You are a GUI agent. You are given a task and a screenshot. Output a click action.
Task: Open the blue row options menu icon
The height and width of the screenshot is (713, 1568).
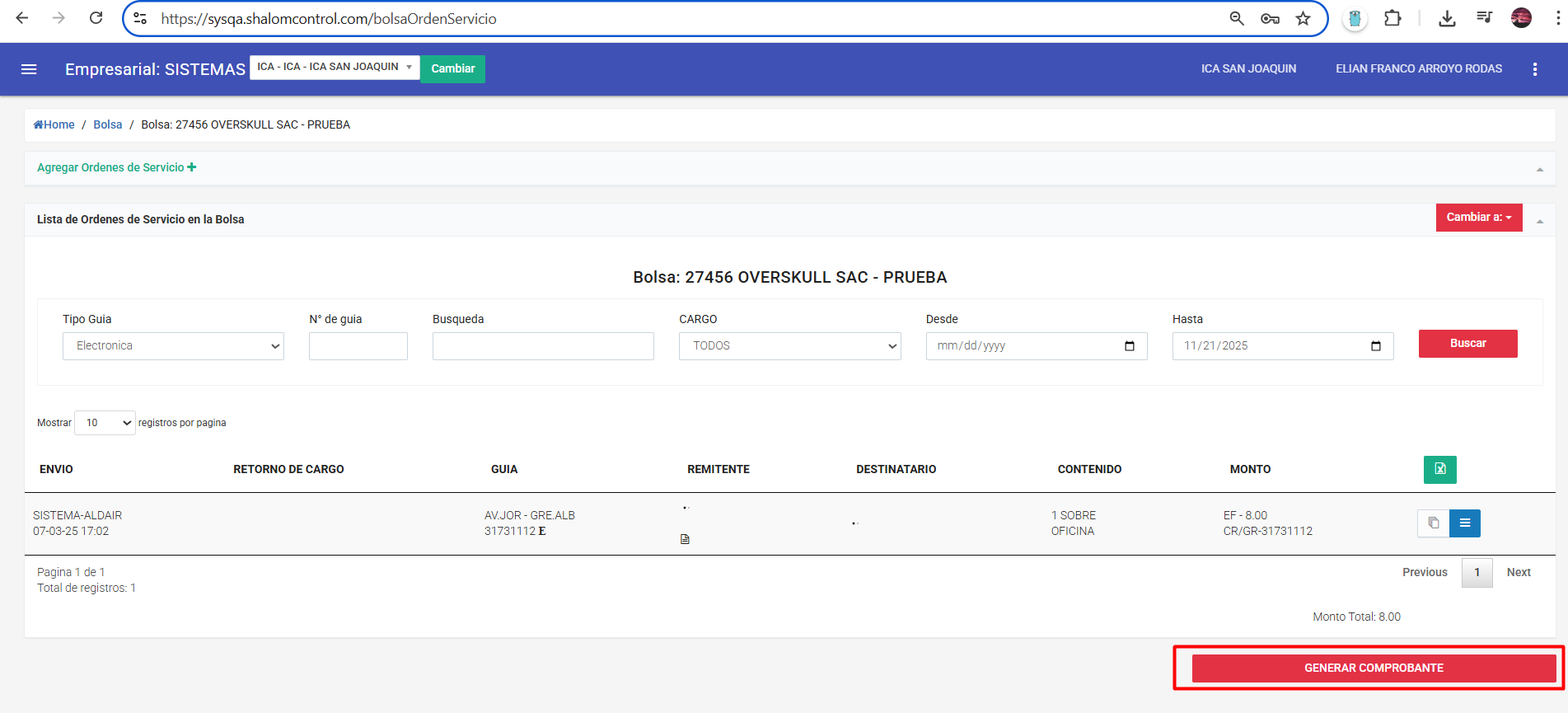[x=1464, y=523]
